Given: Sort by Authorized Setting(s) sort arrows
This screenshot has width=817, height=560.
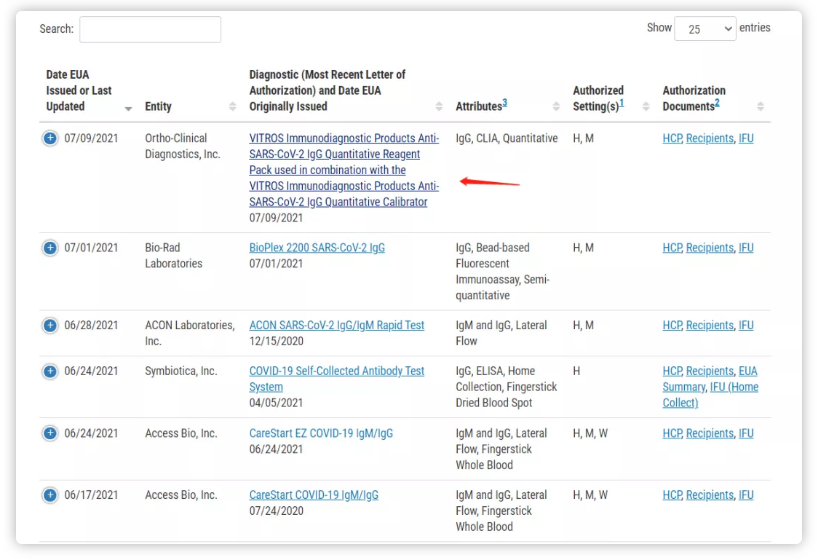Looking at the screenshot, I should click(x=646, y=106).
